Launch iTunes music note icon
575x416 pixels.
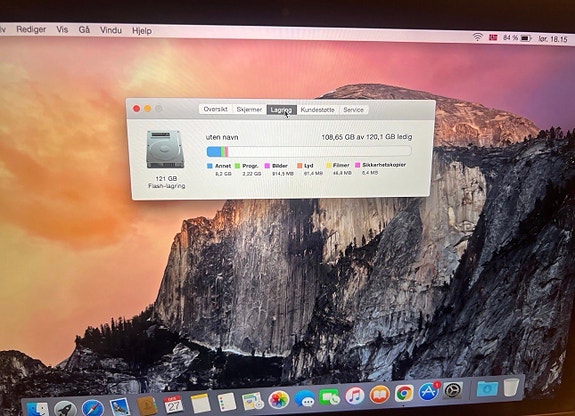[354, 396]
